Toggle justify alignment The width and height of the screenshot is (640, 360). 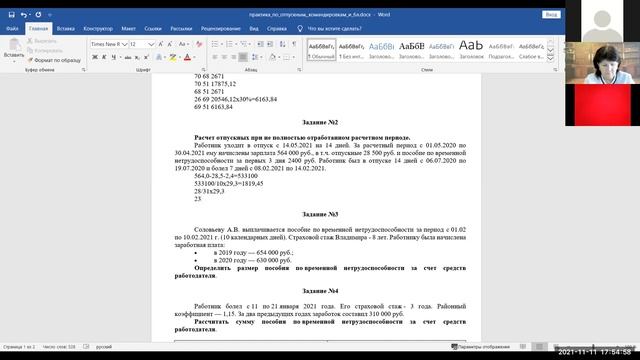[243, 58]
